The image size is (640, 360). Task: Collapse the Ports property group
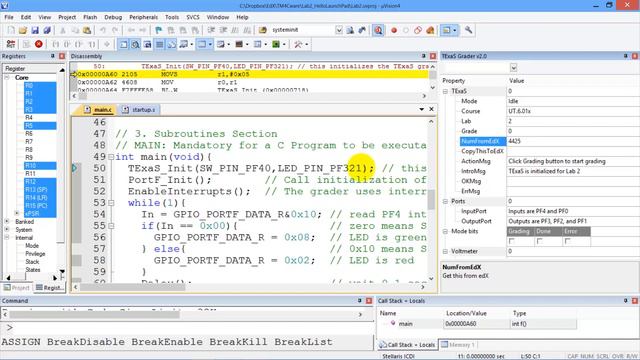pyautogui.click(x=445, y=201)
